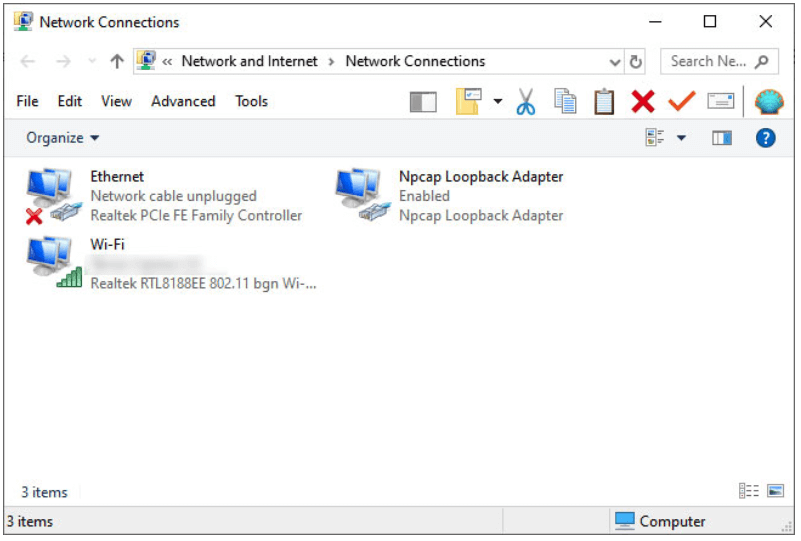Click the Copy icon in toolbar
Screen dimensions: 801x541
coord(568,102)
